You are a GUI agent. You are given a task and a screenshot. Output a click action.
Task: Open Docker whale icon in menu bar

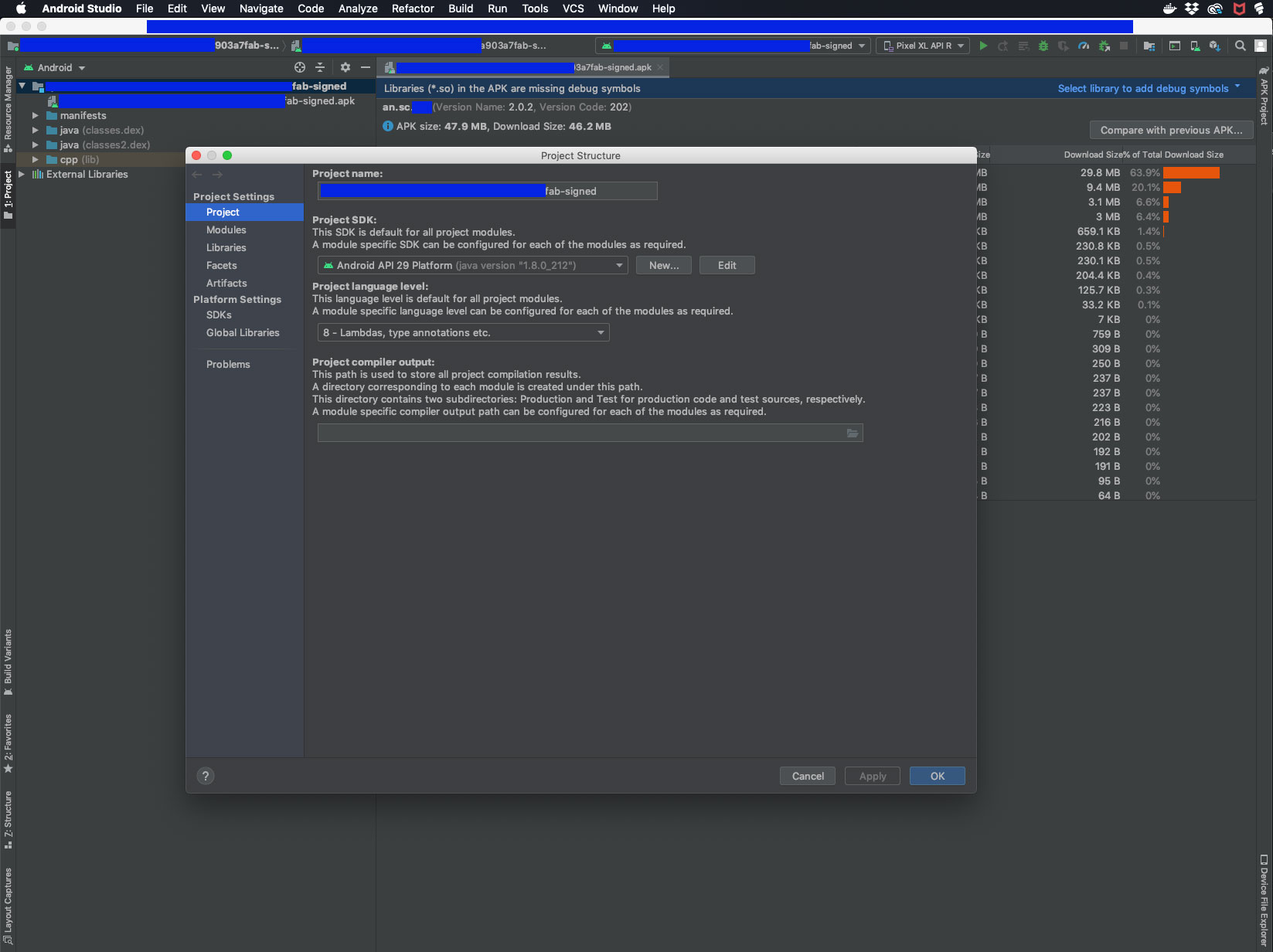(1169, 8)
